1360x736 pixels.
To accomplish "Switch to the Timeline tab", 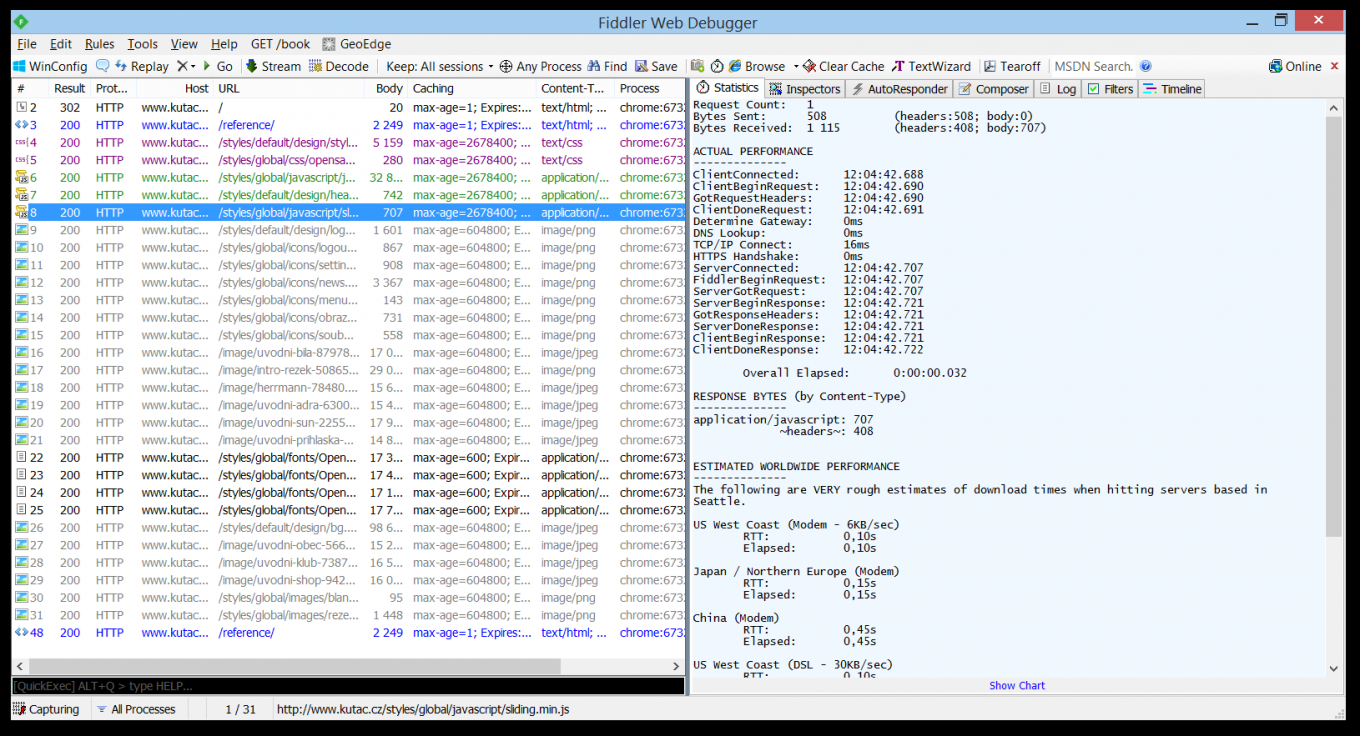I will 1172,89.
